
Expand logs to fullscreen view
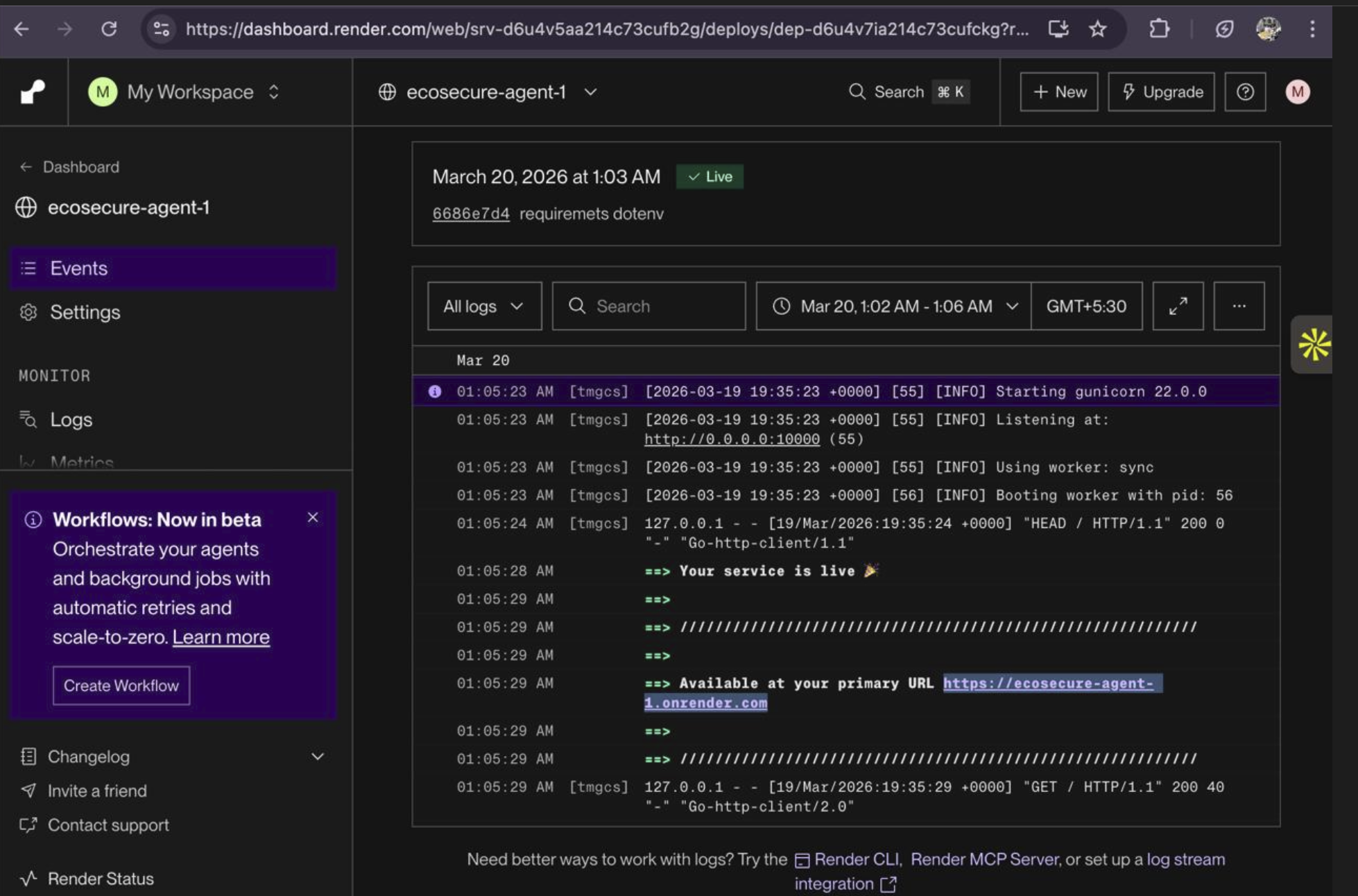[x=1178, y=306]
